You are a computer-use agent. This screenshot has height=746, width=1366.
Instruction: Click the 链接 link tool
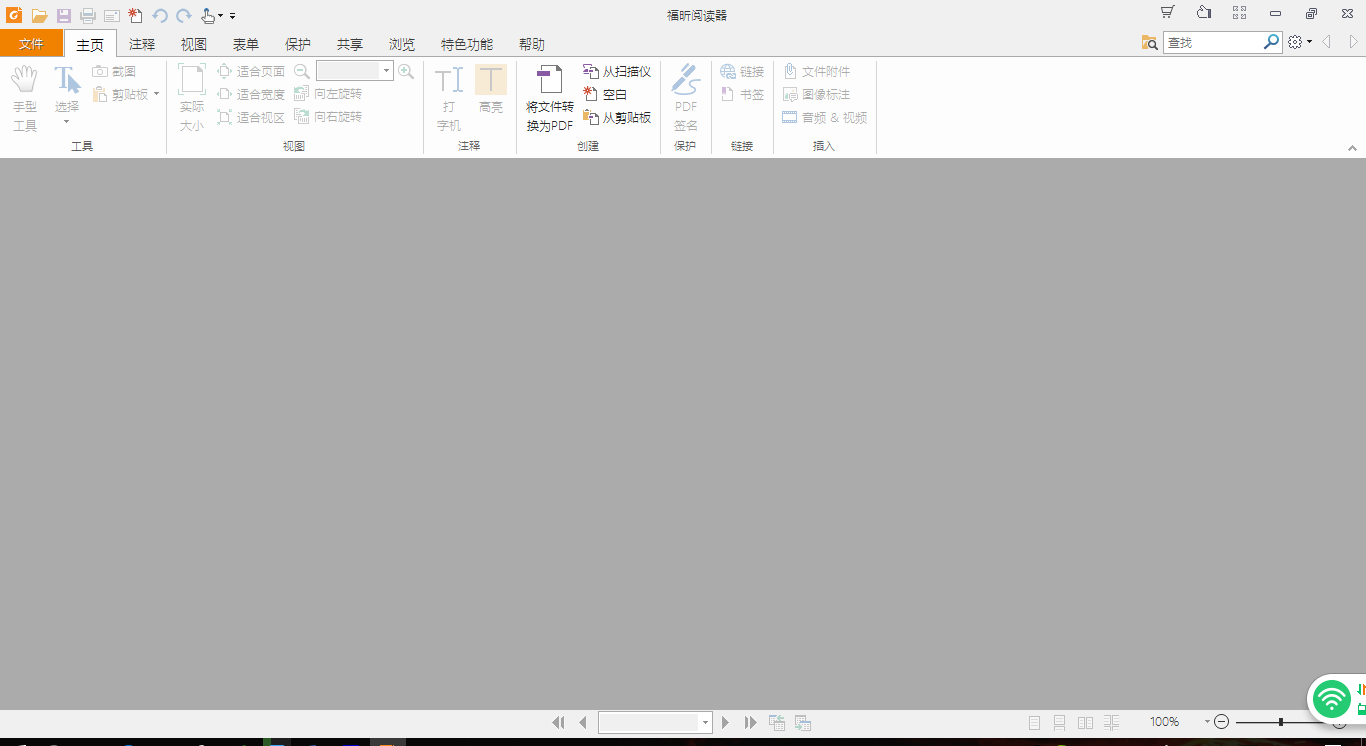click(742, 72)
